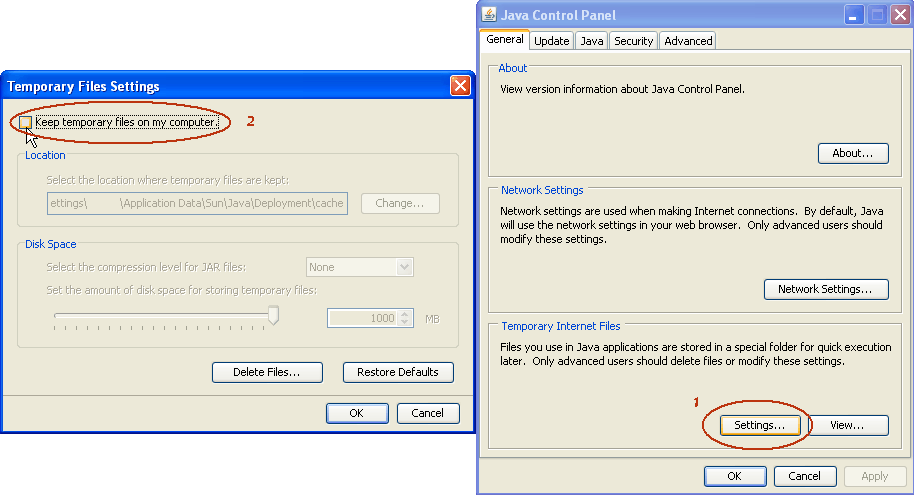Click "Temporary Internet Files" section label
This screenshot has height=495, width=914.
click(x=561, y=327)
